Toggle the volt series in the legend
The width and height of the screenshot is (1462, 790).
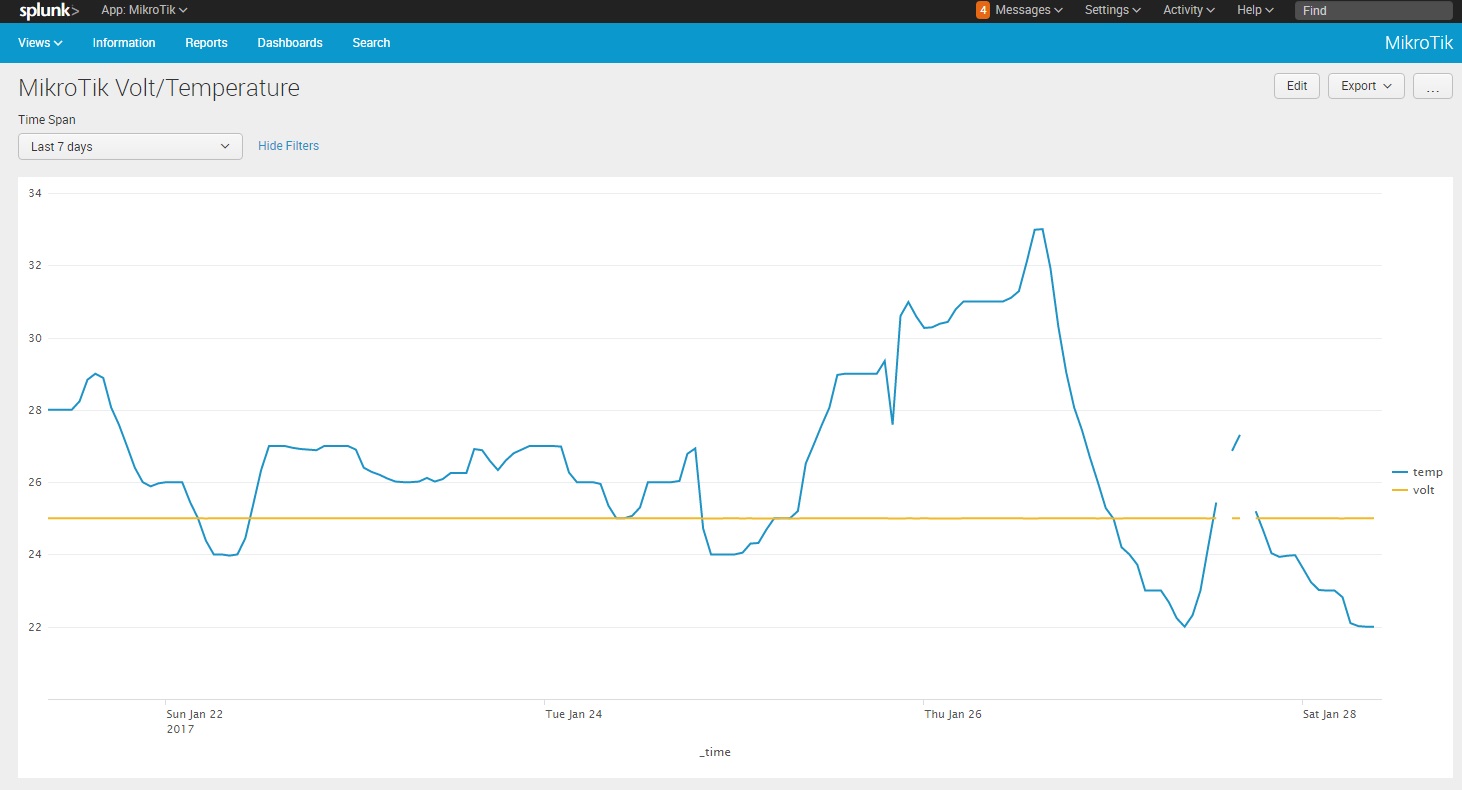point(1413,490)
